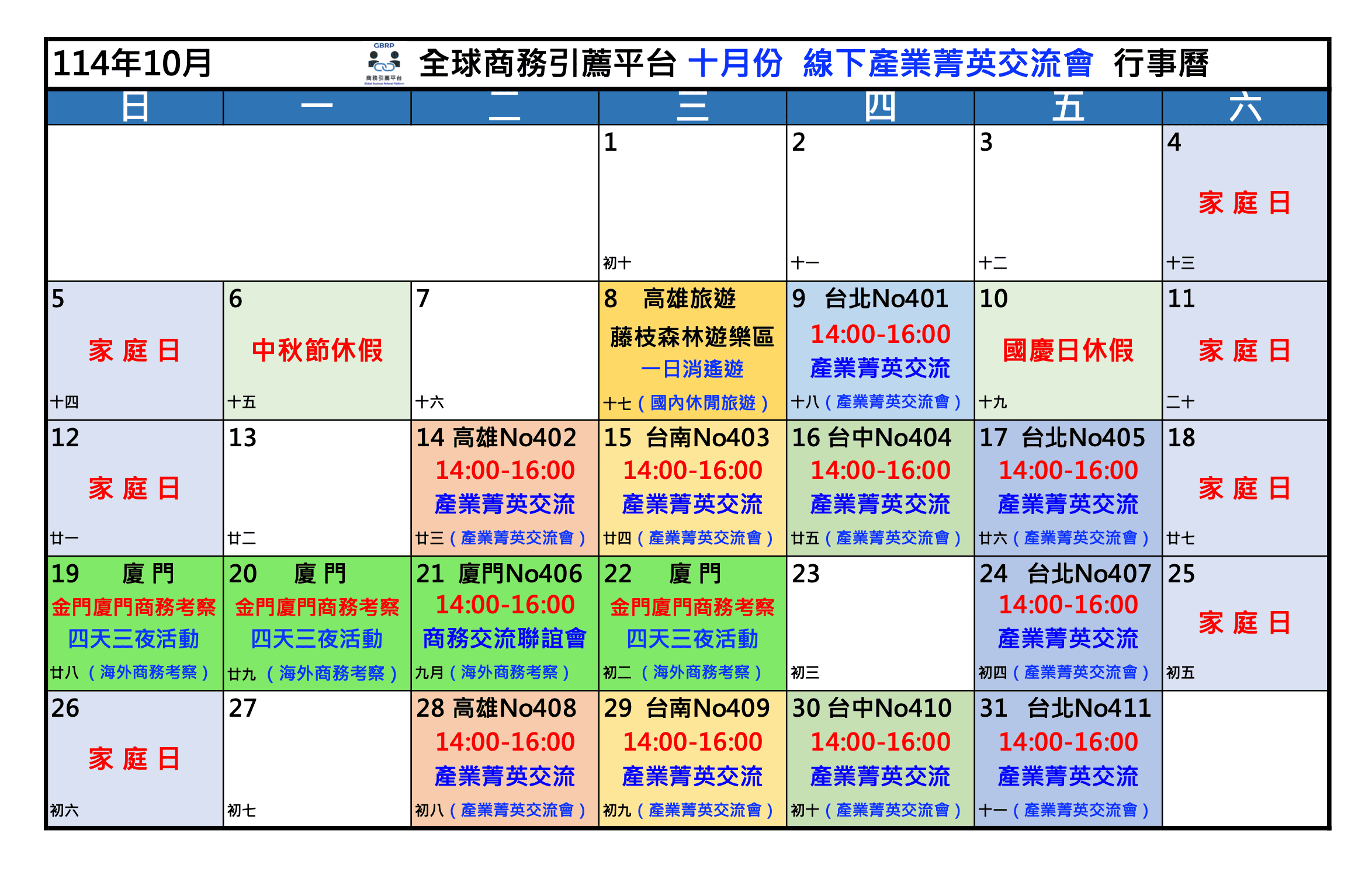
Task: Click the National Day holiday on the 10th
Action: 1068,350
